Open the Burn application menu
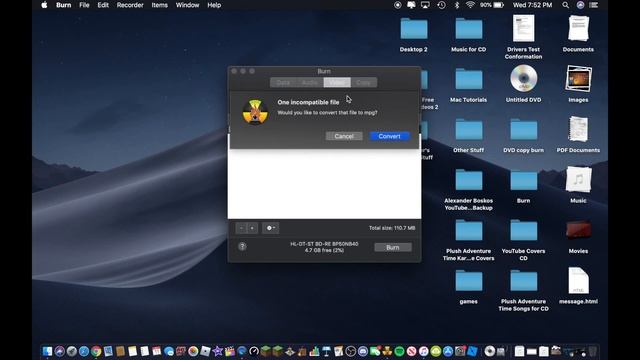This screenshot has height=360, width=640. point(64,5)
